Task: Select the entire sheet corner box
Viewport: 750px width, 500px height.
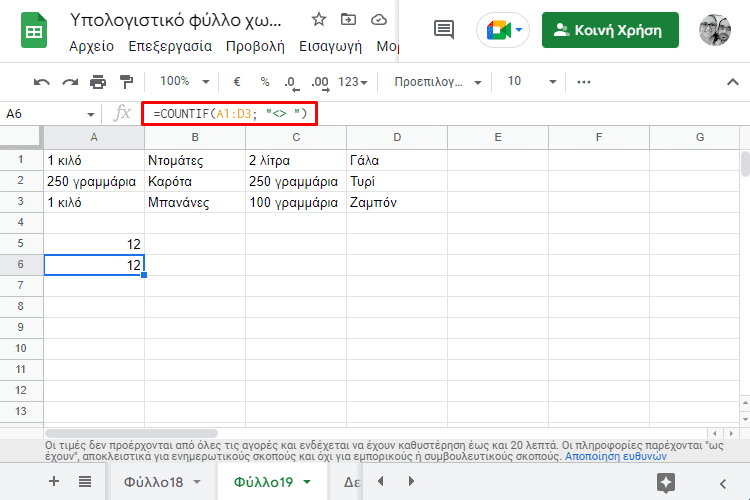Action: [22, 138]
